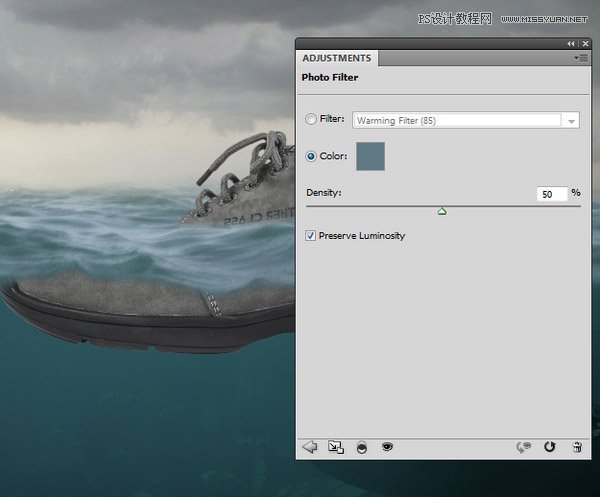The height and width of the screenshot is (497, 600).
Task: Toggle Preserve Luminosity checkbox
Action: [311, 236]
